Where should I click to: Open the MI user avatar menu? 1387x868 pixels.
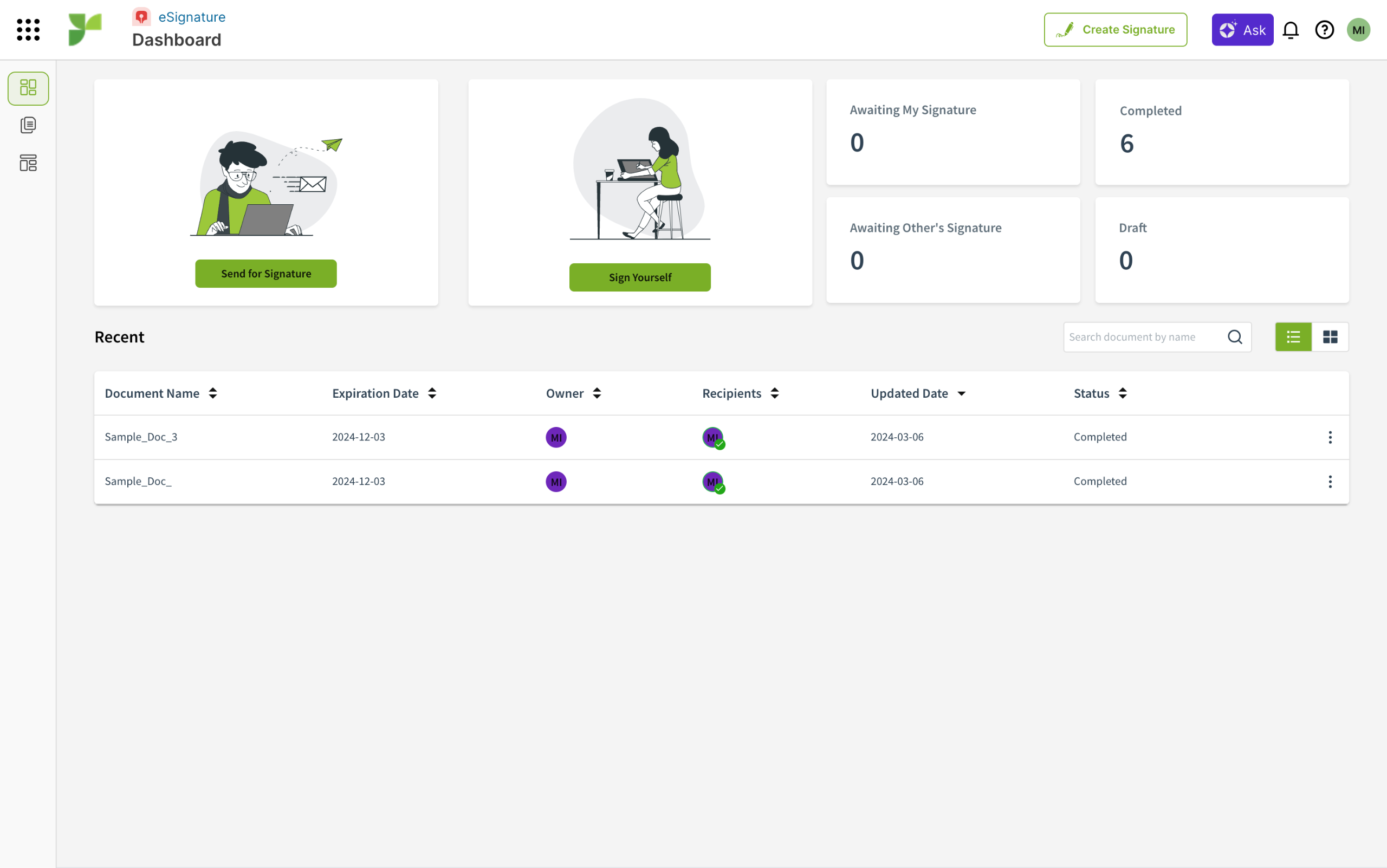click(x=1358, y=30)
